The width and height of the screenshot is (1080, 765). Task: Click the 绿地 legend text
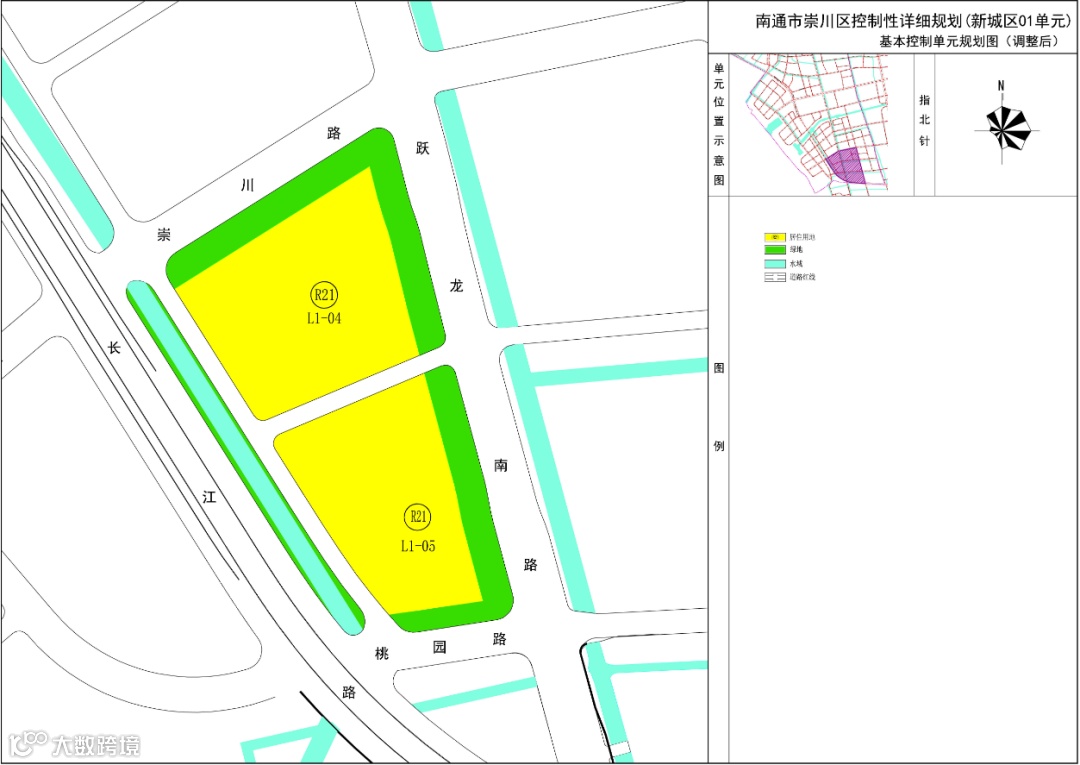(796, 250)
